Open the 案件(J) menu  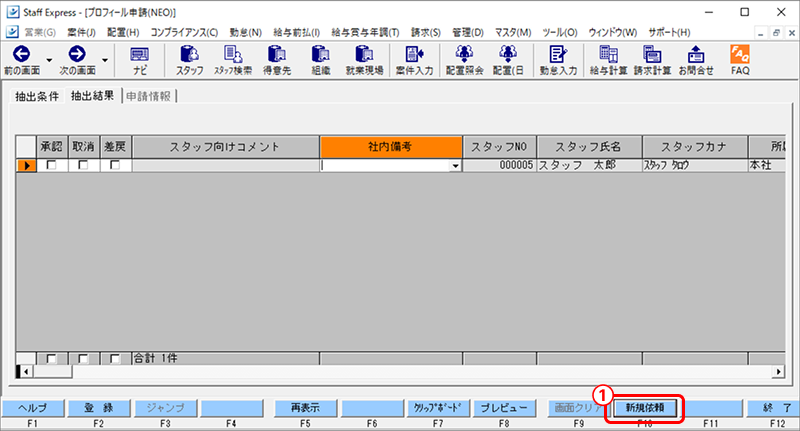81,32
